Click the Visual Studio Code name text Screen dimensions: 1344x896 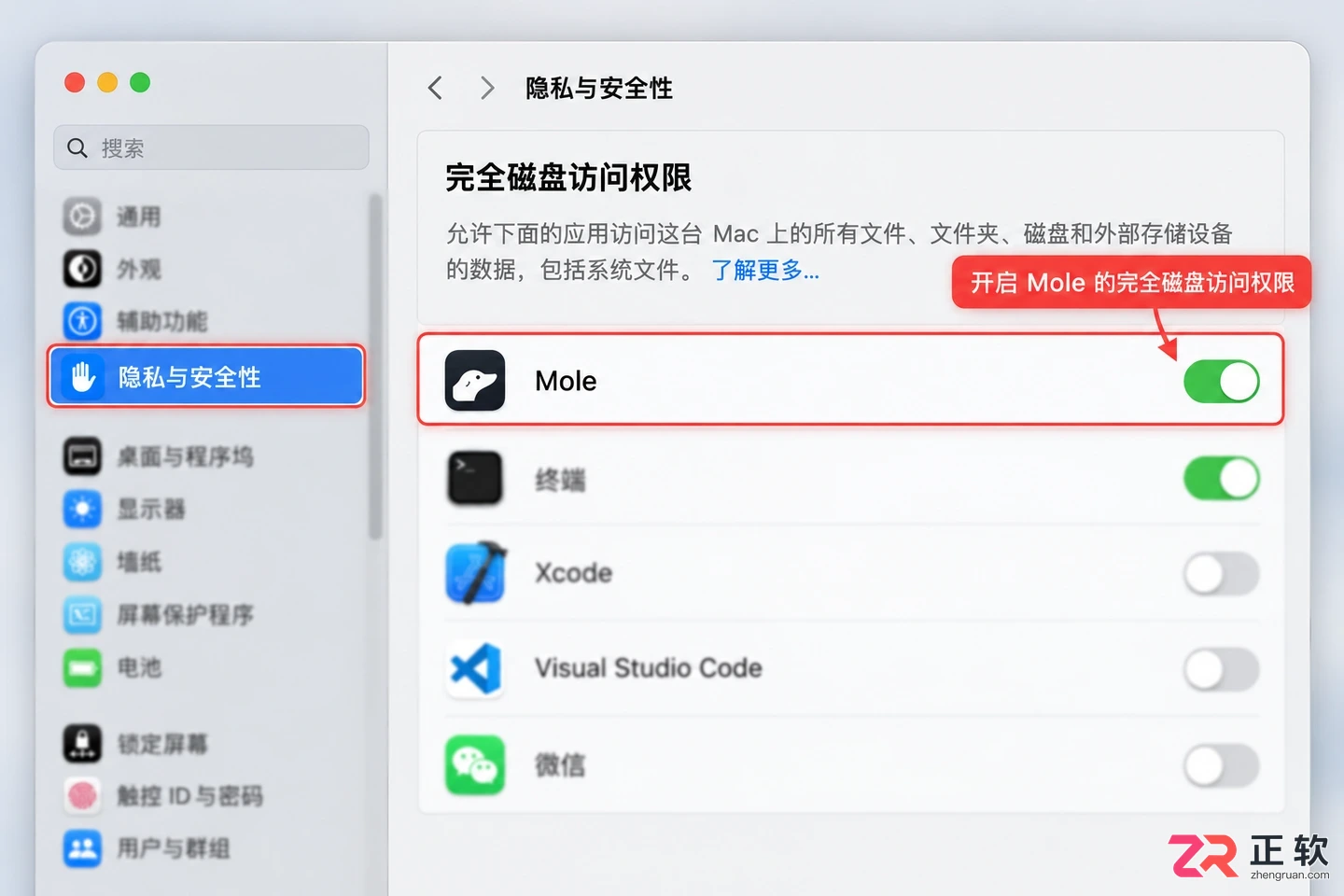coord(649,668)
